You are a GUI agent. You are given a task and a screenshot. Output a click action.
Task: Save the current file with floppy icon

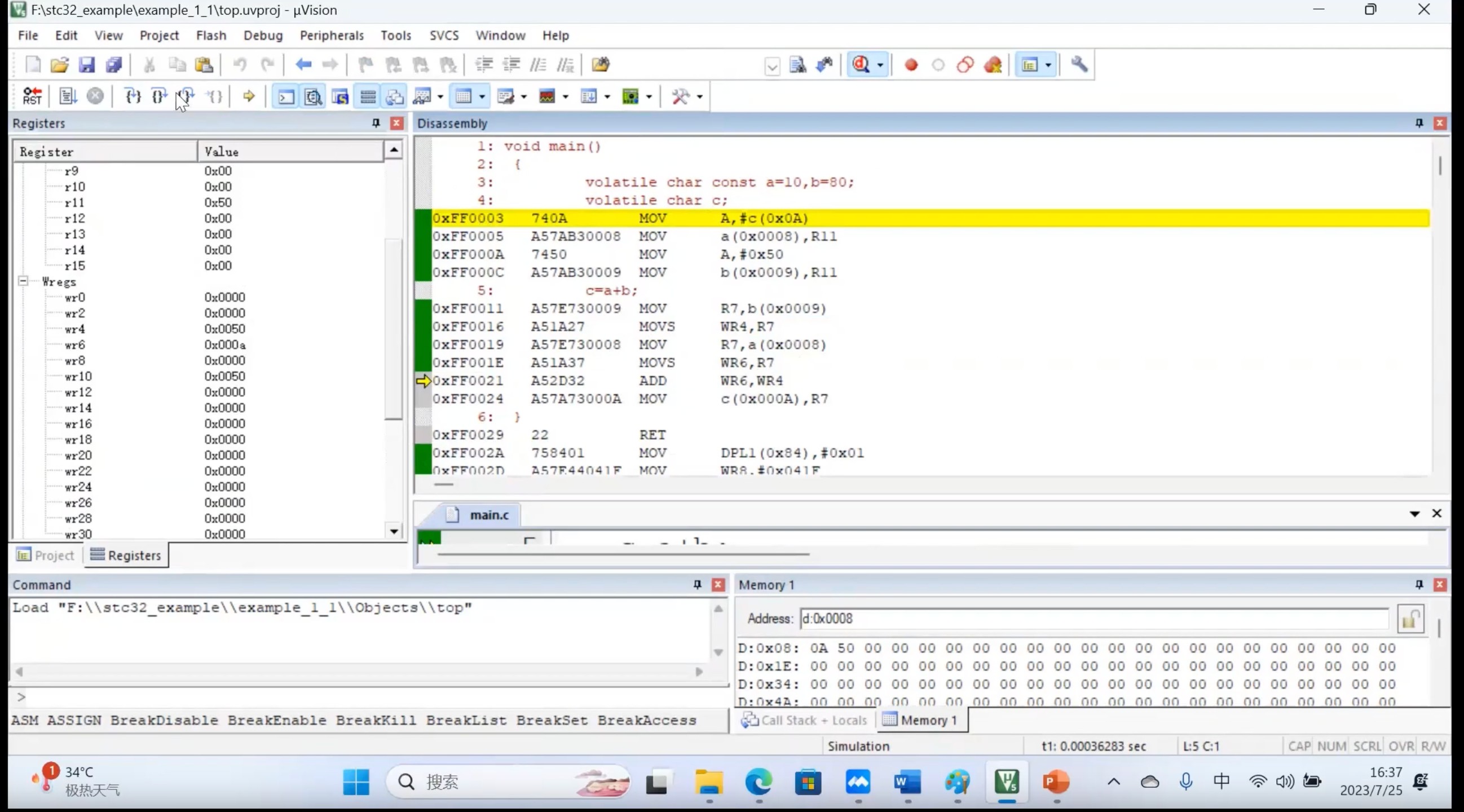click(x=86, y=65)
